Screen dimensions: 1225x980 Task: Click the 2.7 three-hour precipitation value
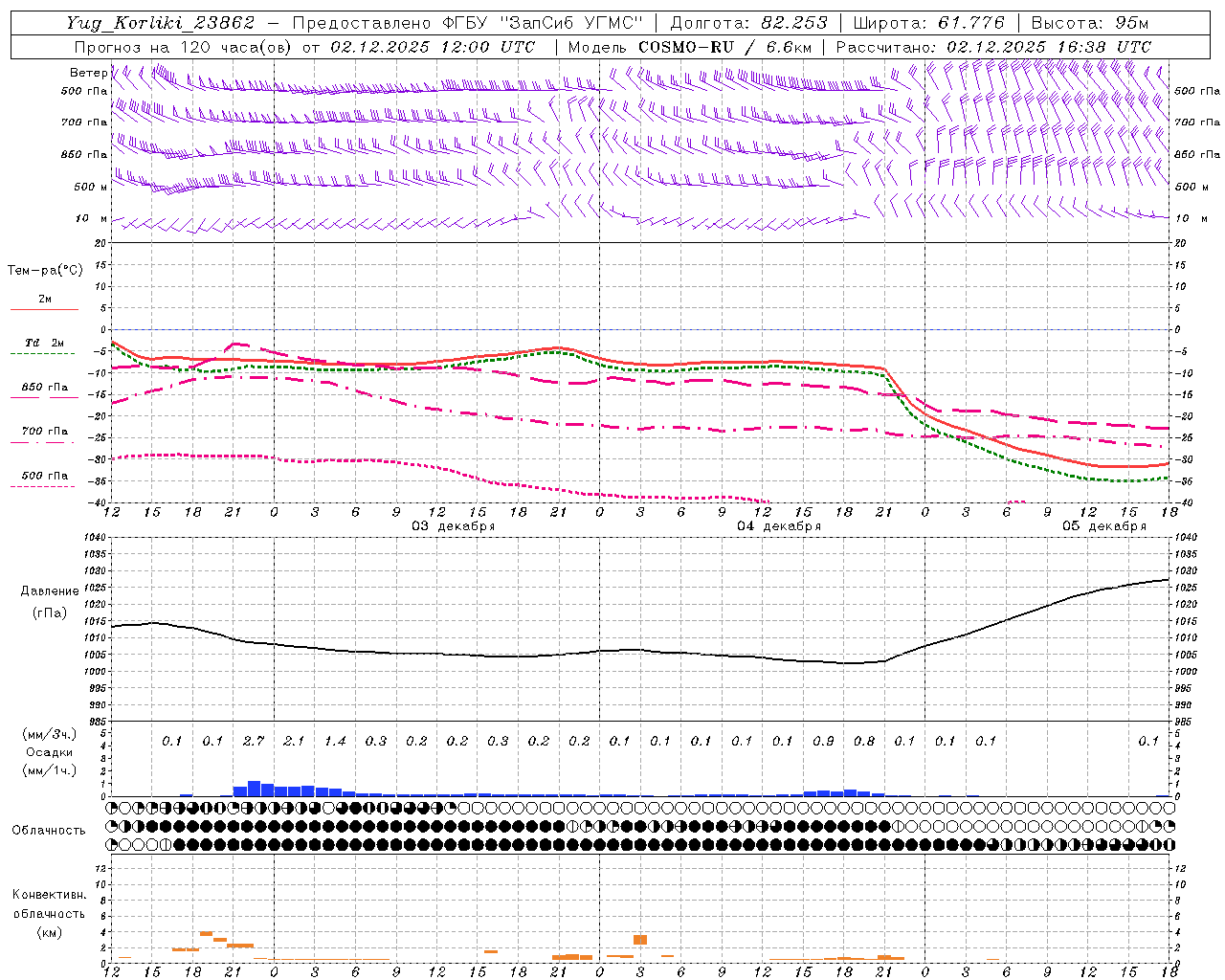253,741
